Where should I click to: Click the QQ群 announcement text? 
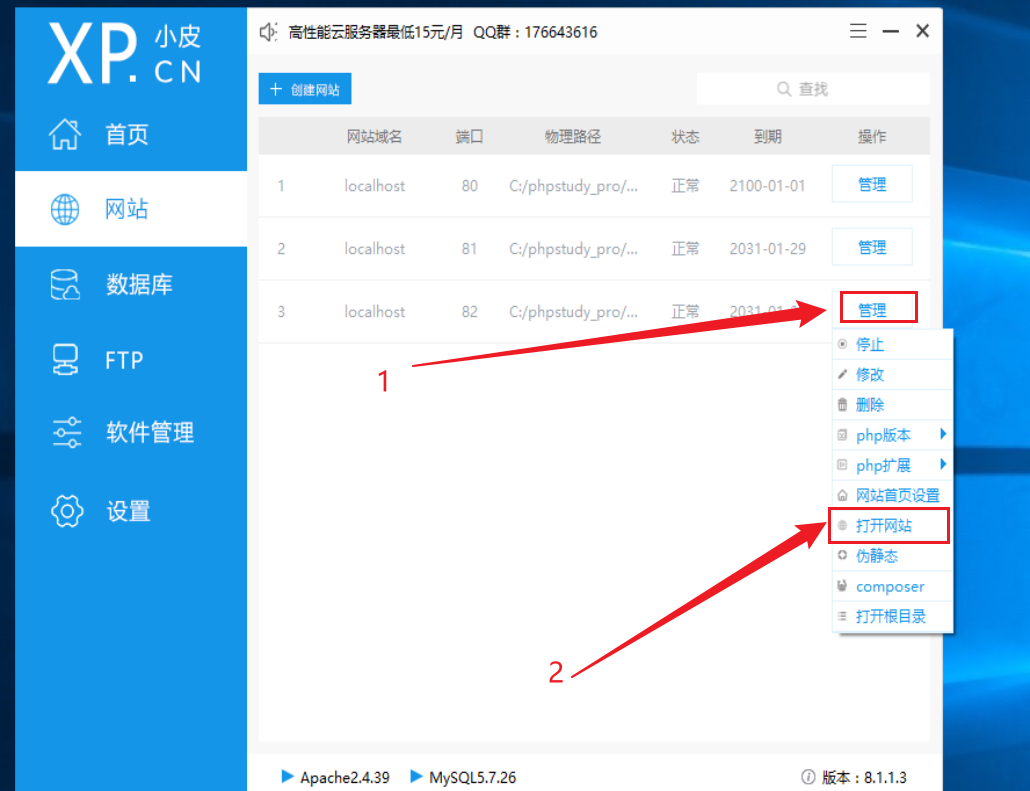535,32
